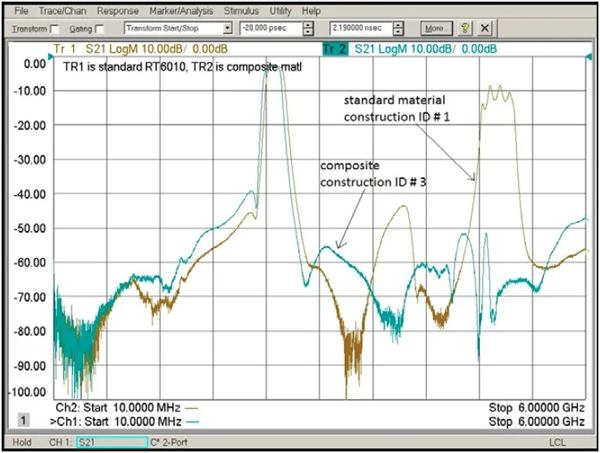Open the Trace/Chan menu
The height and width of the screenshot is (453, 600).
(x=62, y=11)
